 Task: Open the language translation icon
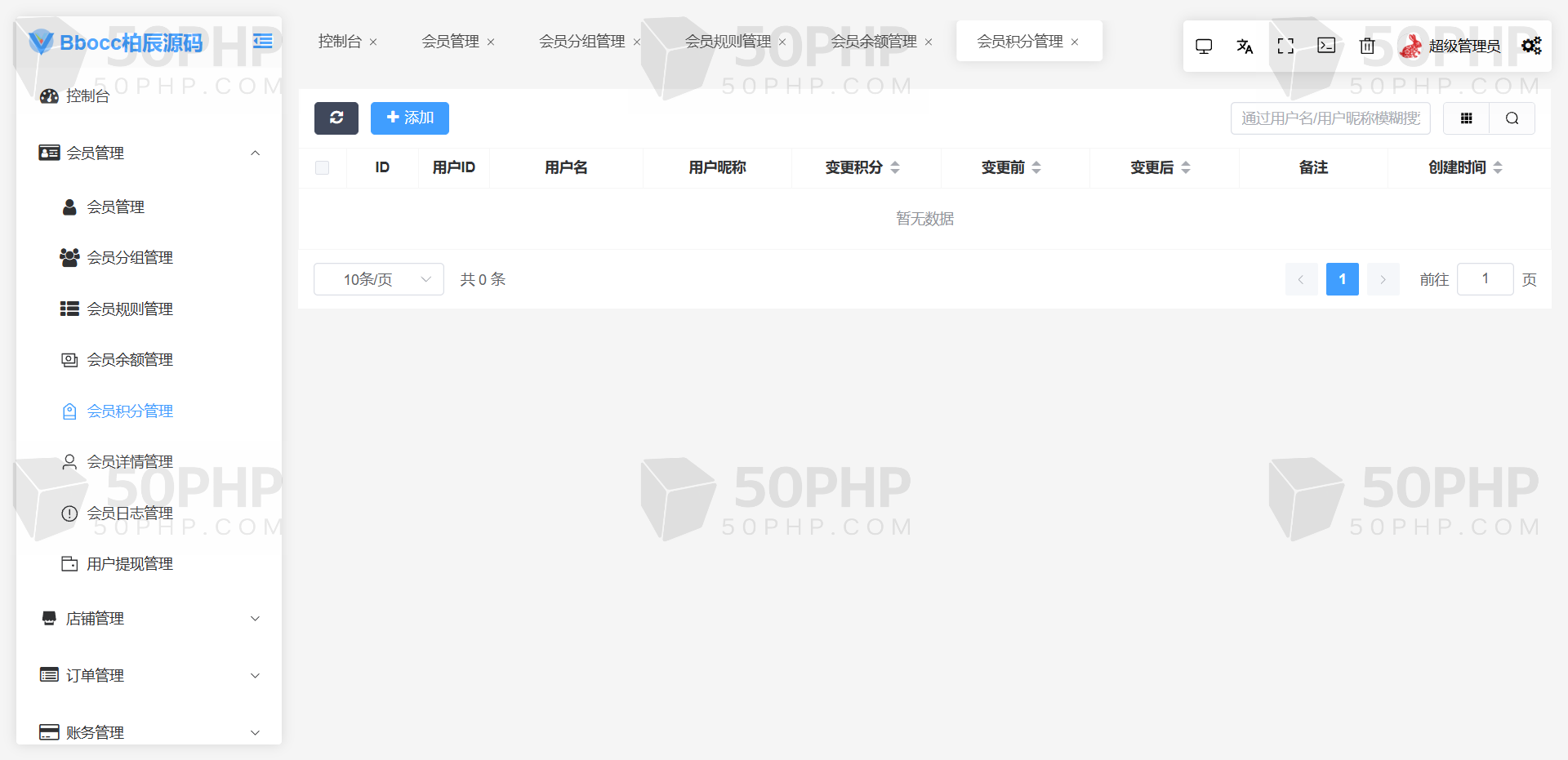(1245, 47)
